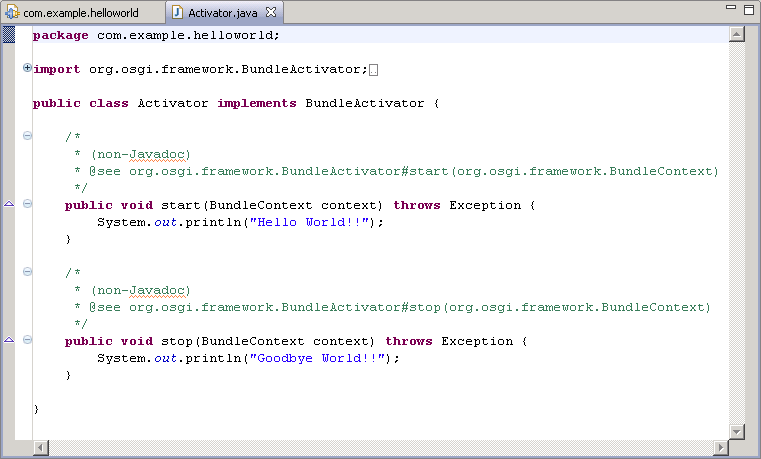Click "com.example.helloworld;" in the package line
761x459 pixels.
click(x=188, y=35)
